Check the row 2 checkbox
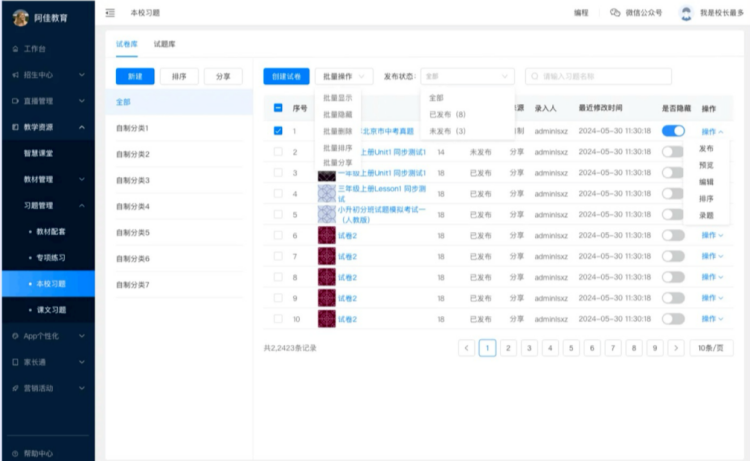Image resolution: width=750 pixels, height=461 pixels. click(x=278, y=152)
